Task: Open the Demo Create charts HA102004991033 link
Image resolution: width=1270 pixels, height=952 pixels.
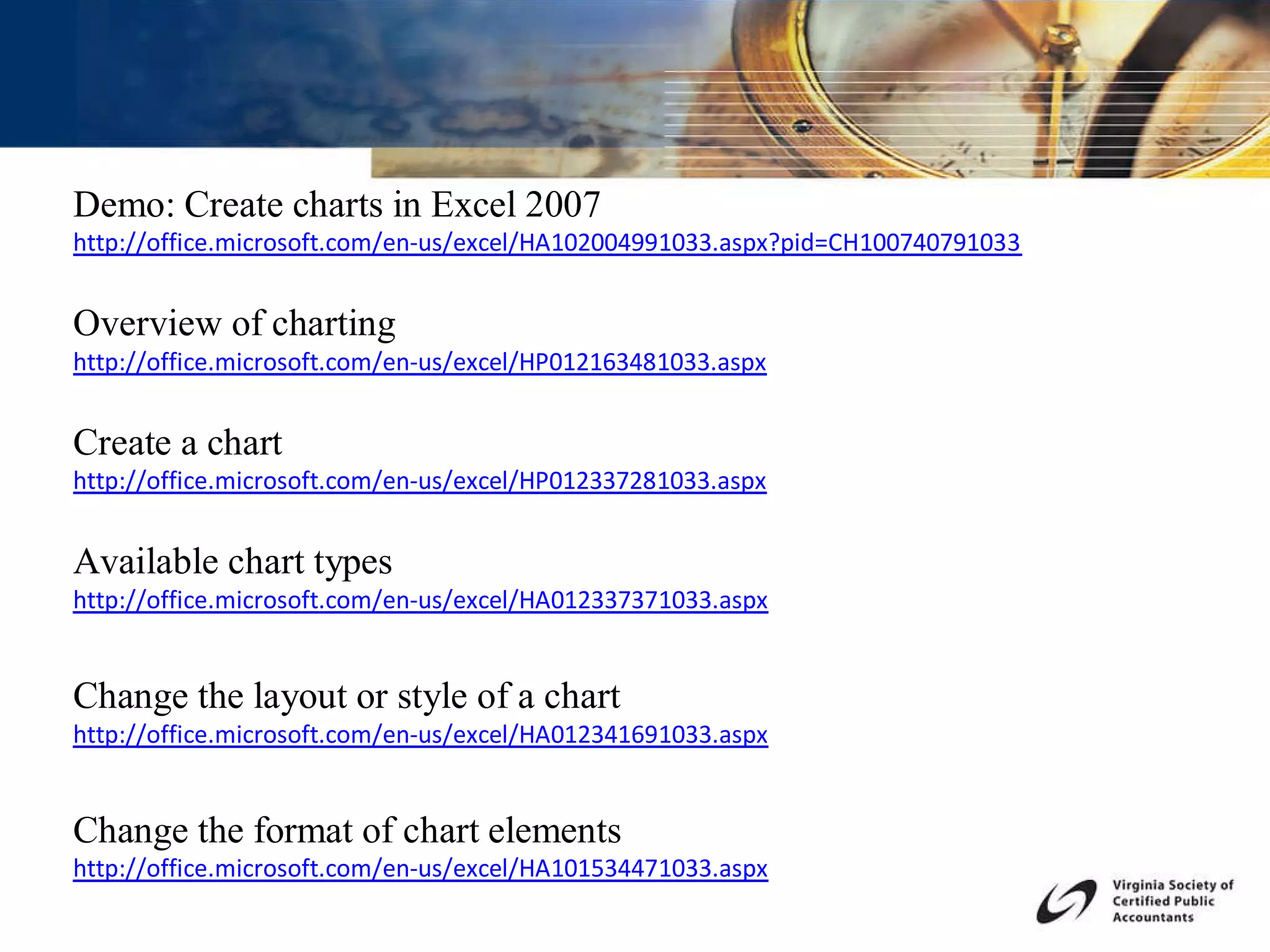Action: [x=546, y=242]
